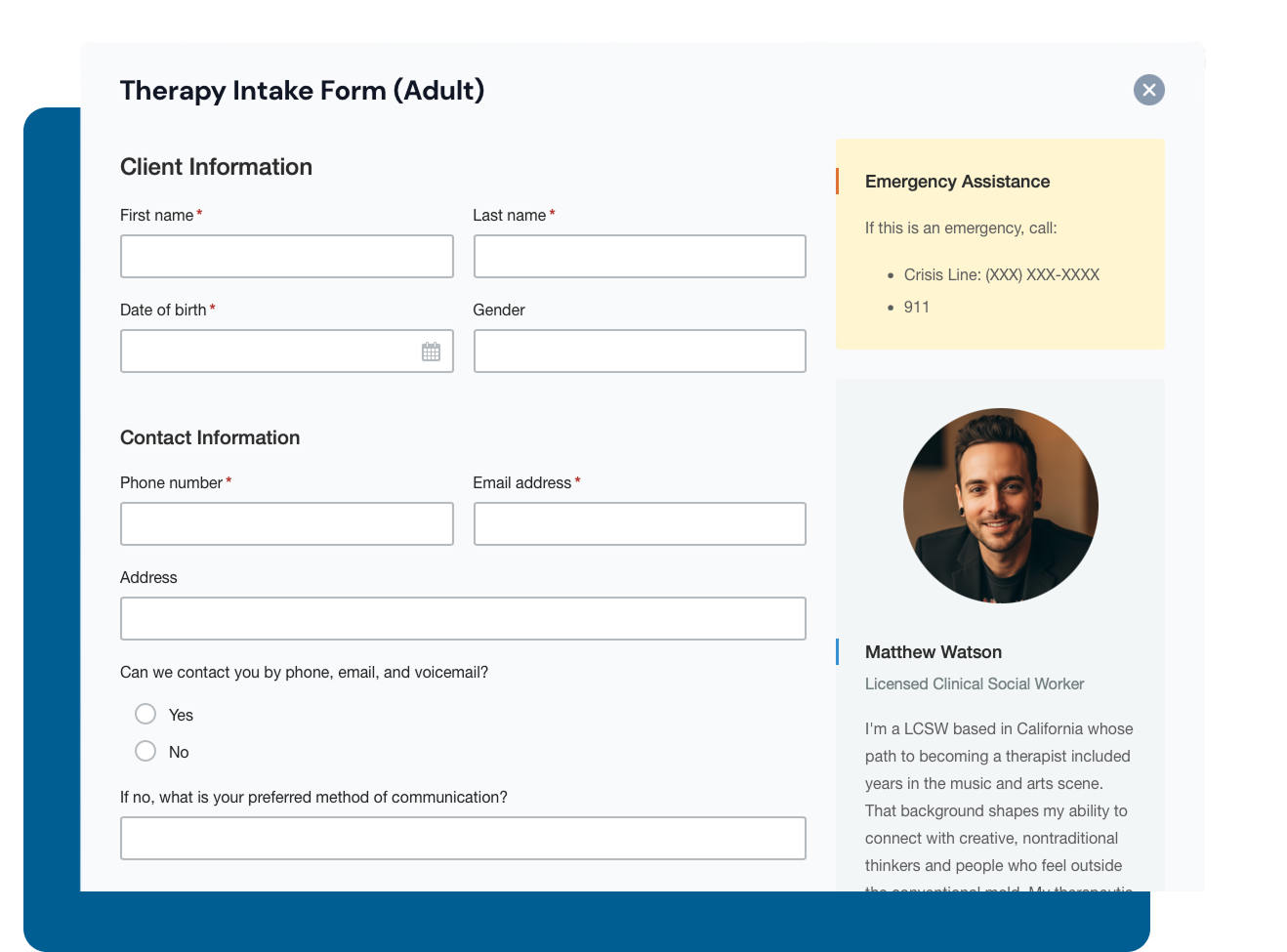
Task: Click the Matthew Watson name heading
Action: pyautogui.click(x=934, y=652)
